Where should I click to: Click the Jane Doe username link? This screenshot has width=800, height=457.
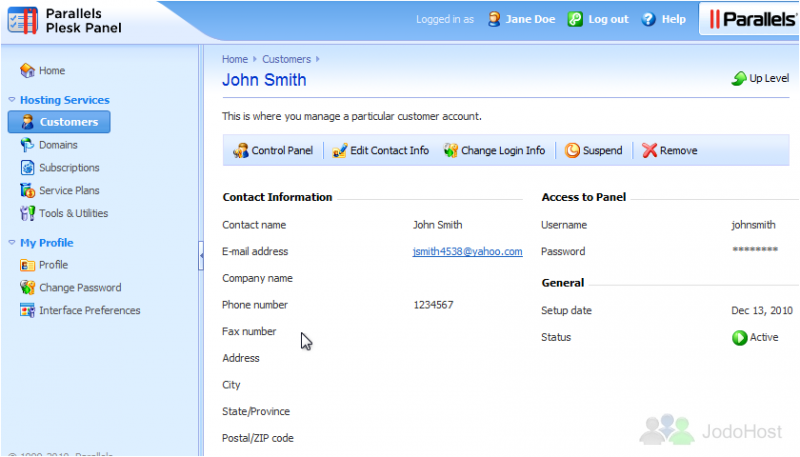530,19
